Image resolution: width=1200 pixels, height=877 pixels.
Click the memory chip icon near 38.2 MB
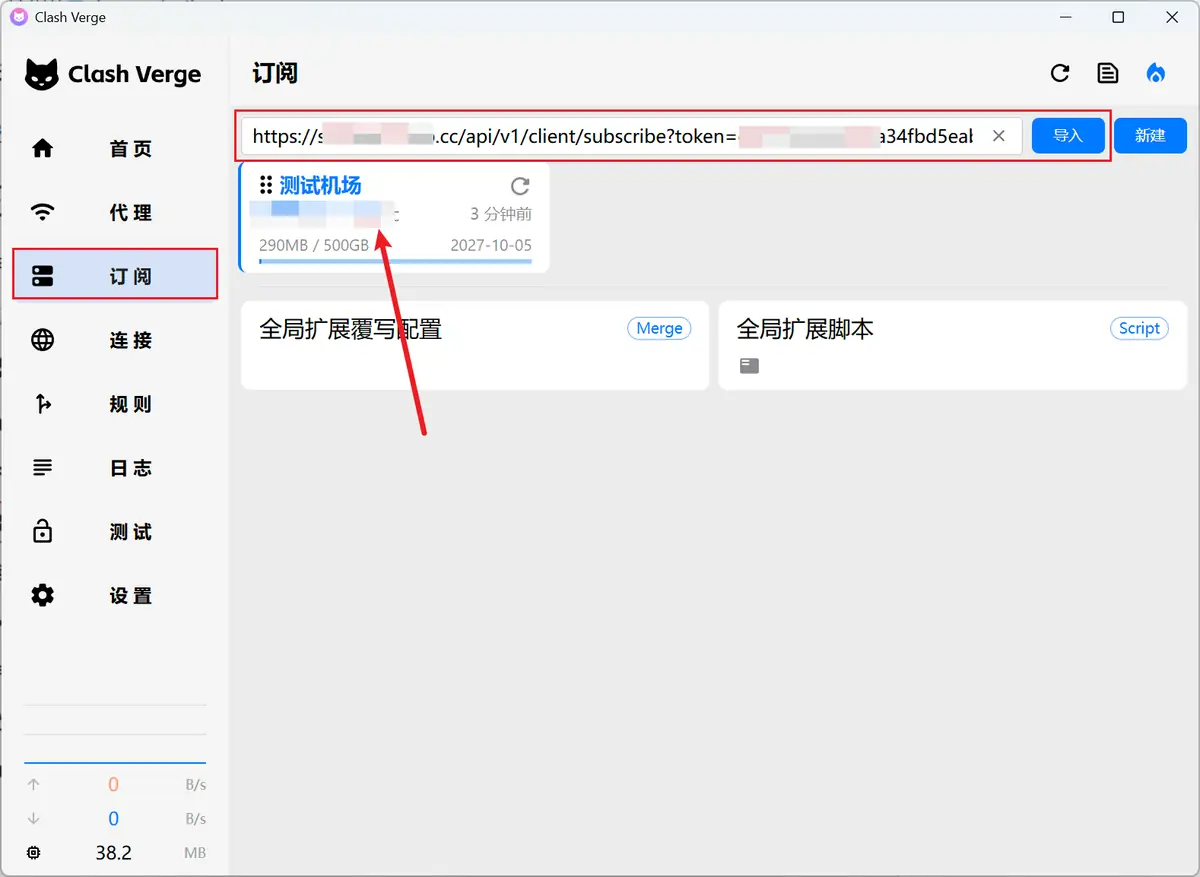(x=34, y=853)
